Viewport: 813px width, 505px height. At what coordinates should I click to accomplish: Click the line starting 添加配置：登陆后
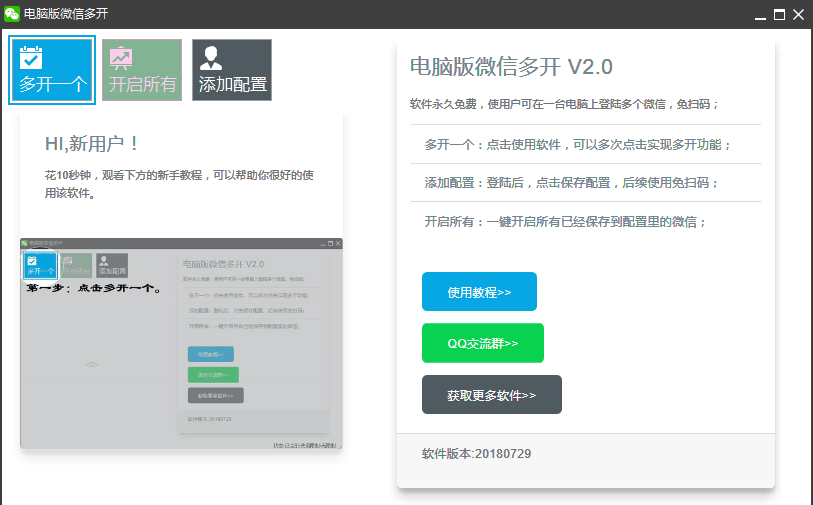pyautogui.click(x=571, y=183)
